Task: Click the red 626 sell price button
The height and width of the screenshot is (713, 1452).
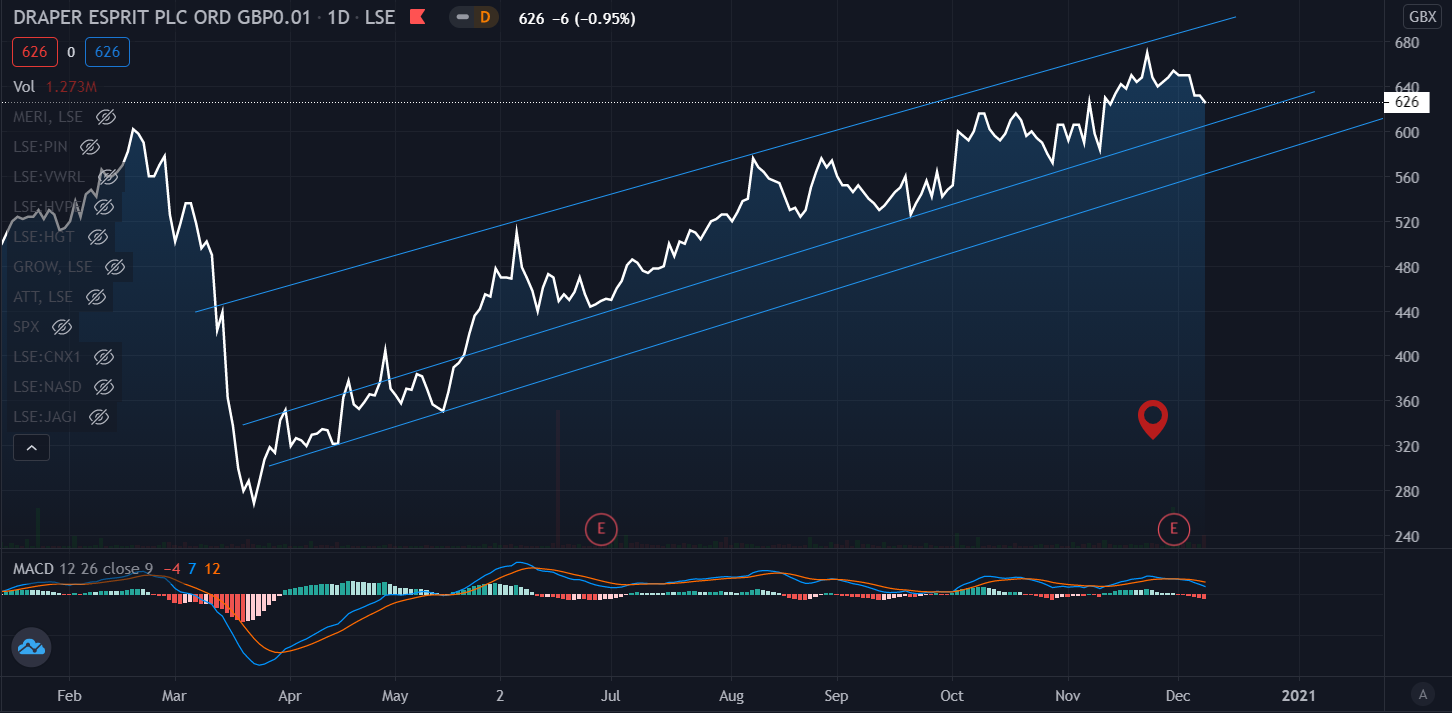Action: pos(34,52)
